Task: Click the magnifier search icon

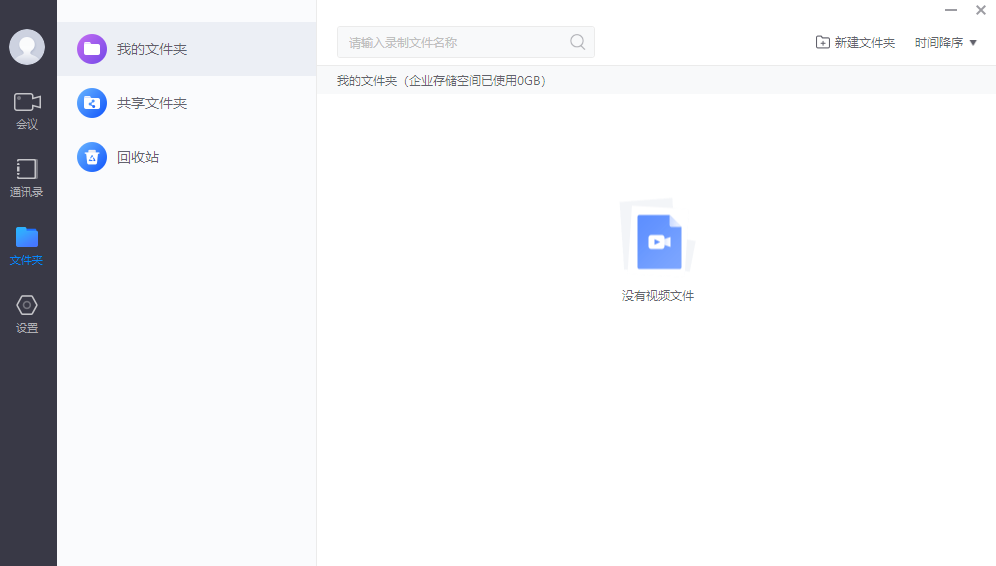Action: [x=577, y=42]
